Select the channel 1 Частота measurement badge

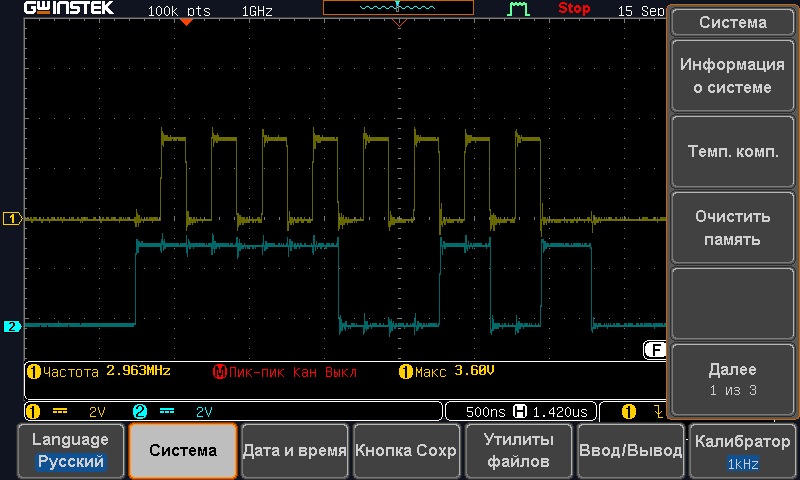(34, 372)
